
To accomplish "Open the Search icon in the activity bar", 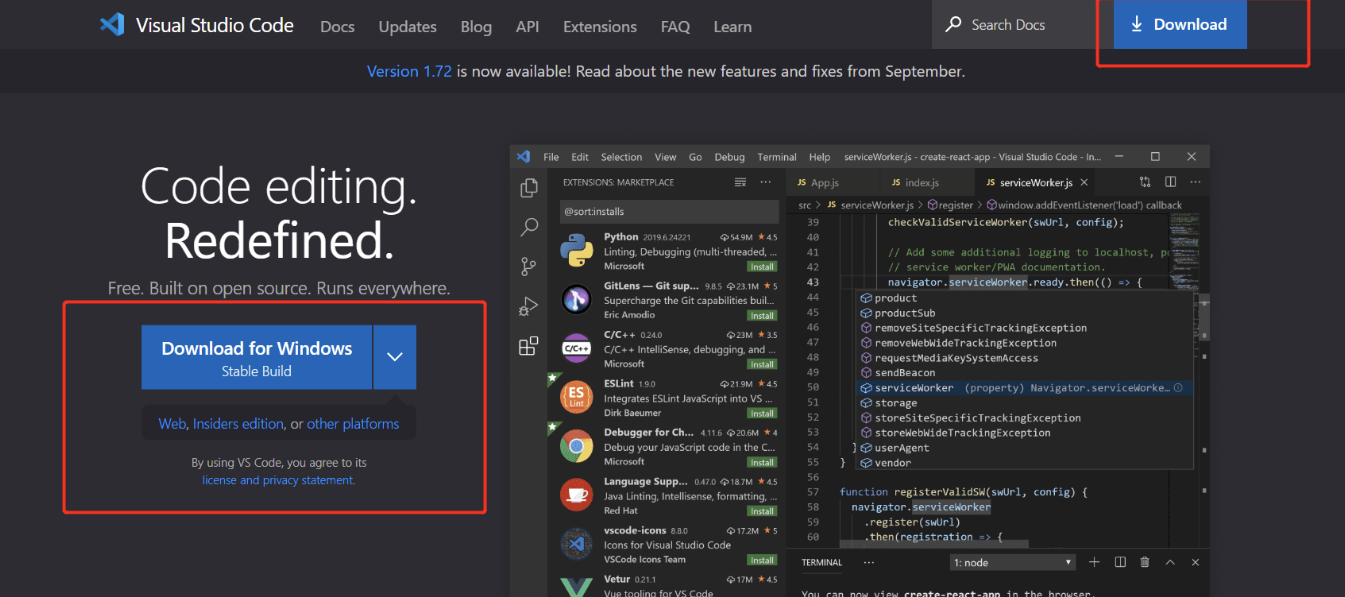I will [x=529, y=228].
